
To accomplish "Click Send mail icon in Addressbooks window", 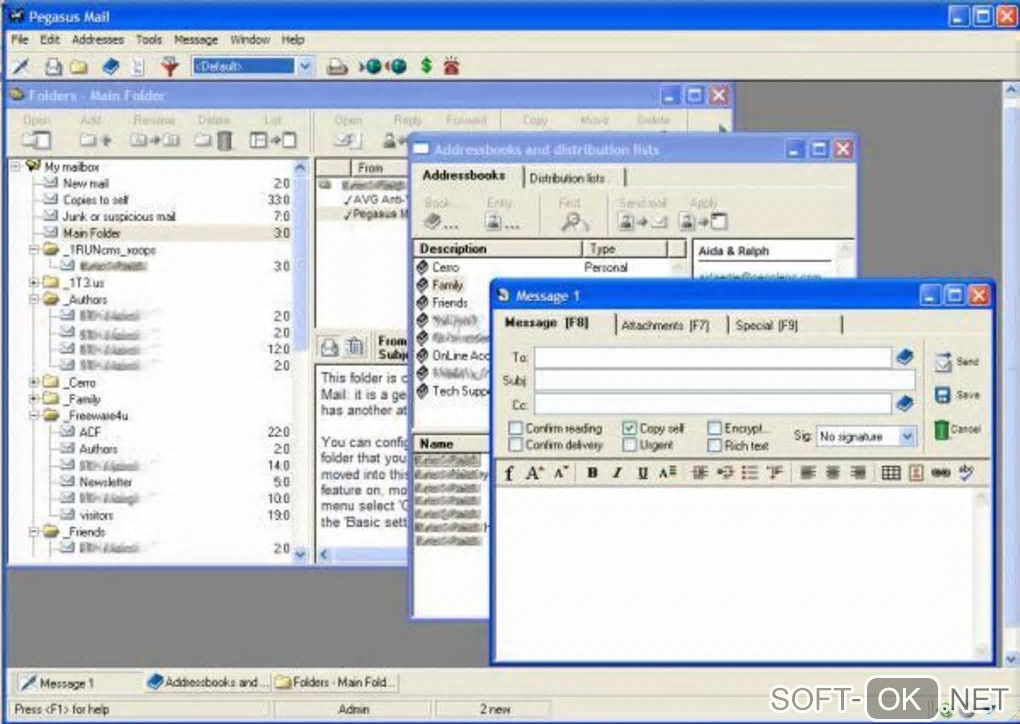I will point(641,222).
